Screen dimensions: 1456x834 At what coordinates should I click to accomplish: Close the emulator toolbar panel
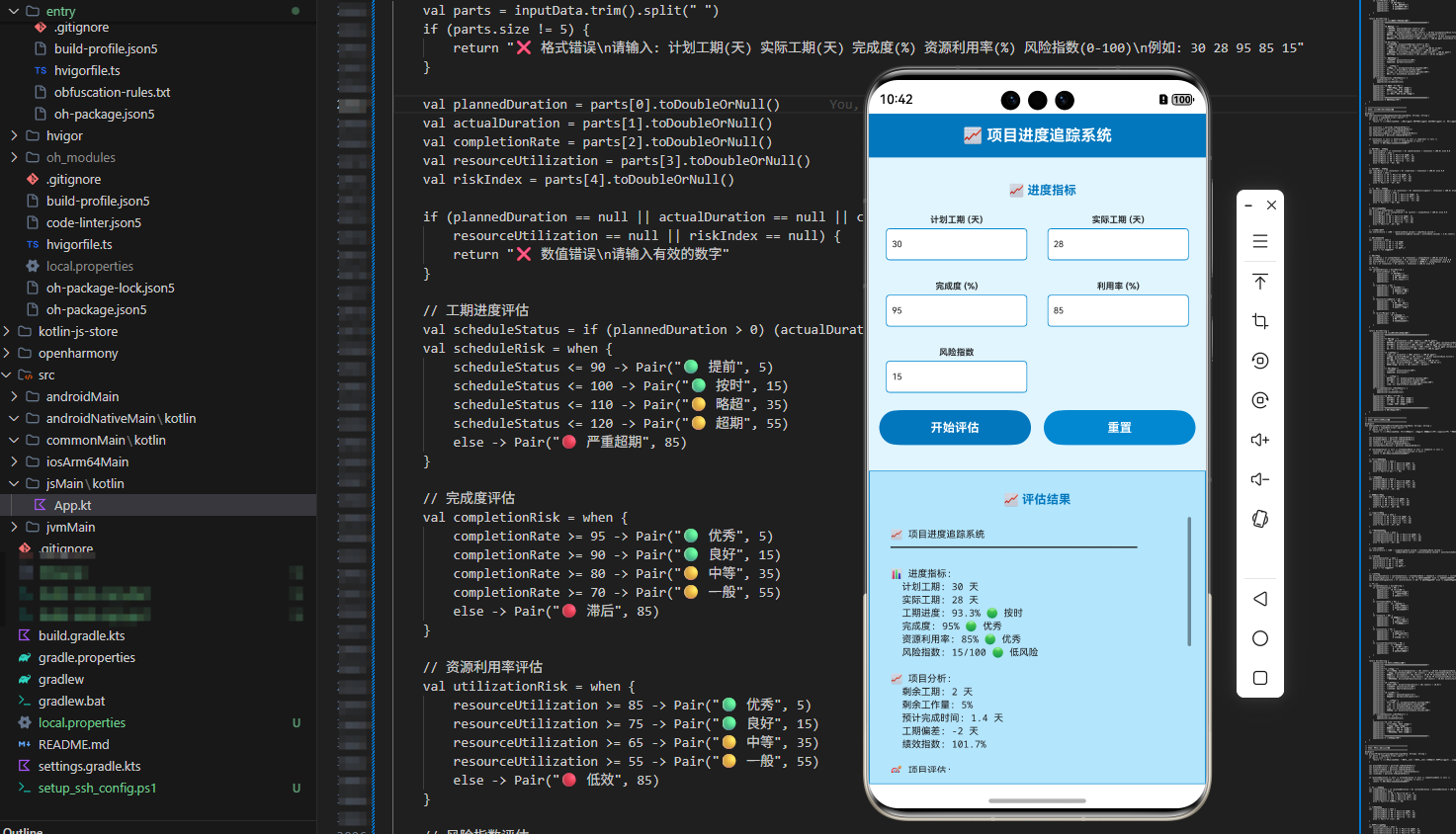point(1272,206)
